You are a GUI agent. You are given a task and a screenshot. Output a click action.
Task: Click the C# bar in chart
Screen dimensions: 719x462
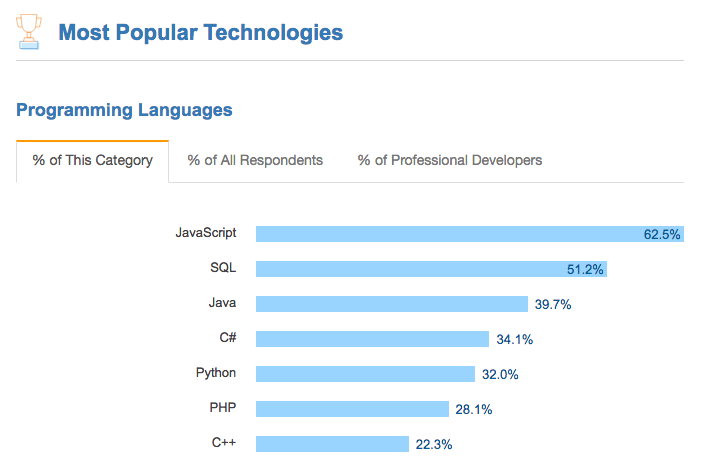[372, 339]
